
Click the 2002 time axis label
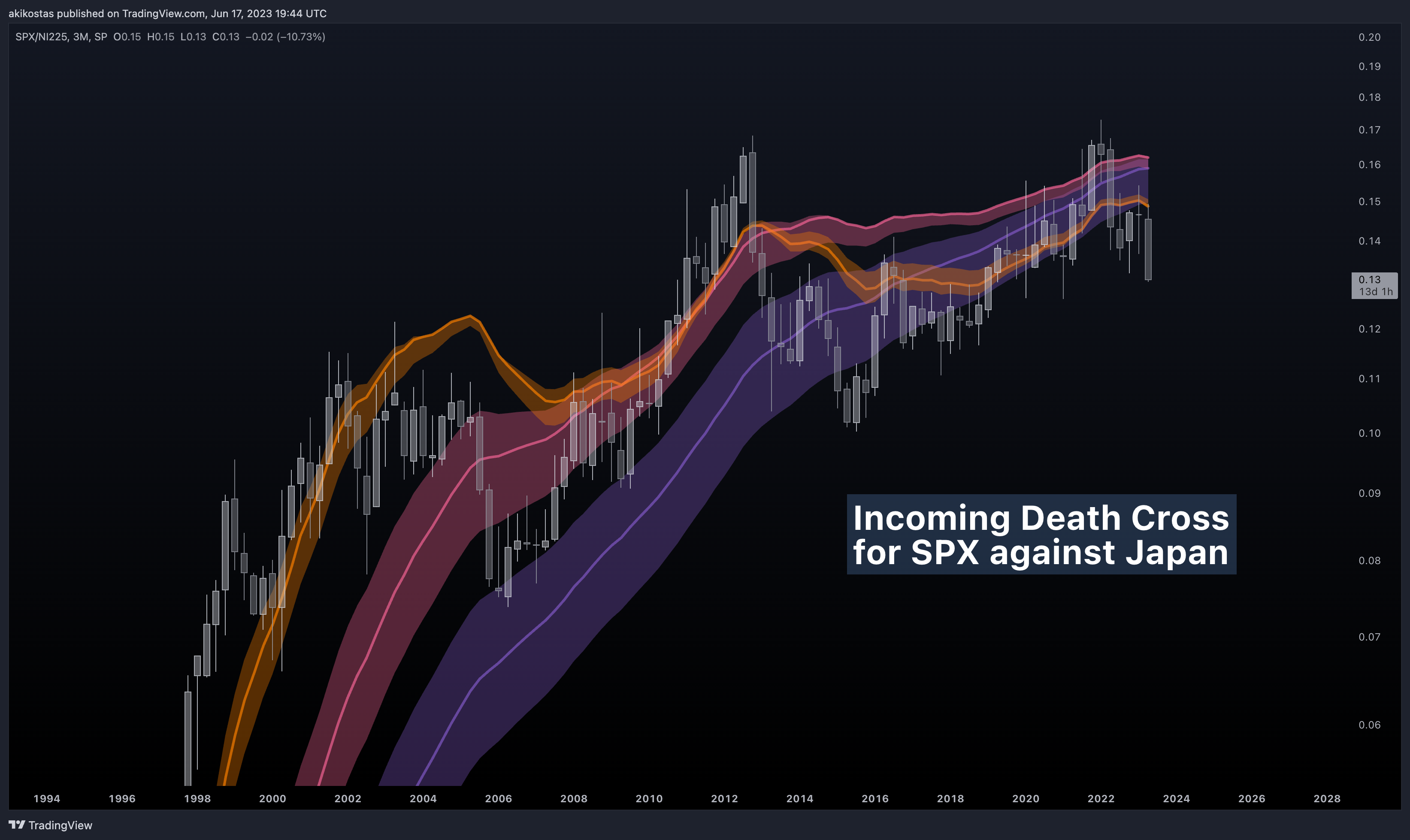coord(348,799)
